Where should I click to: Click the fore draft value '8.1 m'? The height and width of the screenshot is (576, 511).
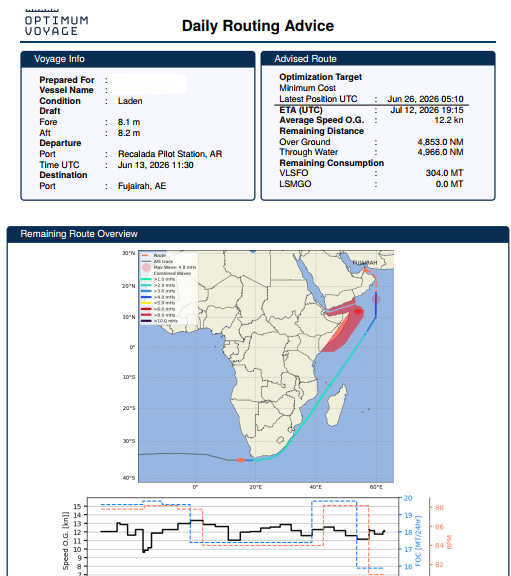tap(129, 122)
